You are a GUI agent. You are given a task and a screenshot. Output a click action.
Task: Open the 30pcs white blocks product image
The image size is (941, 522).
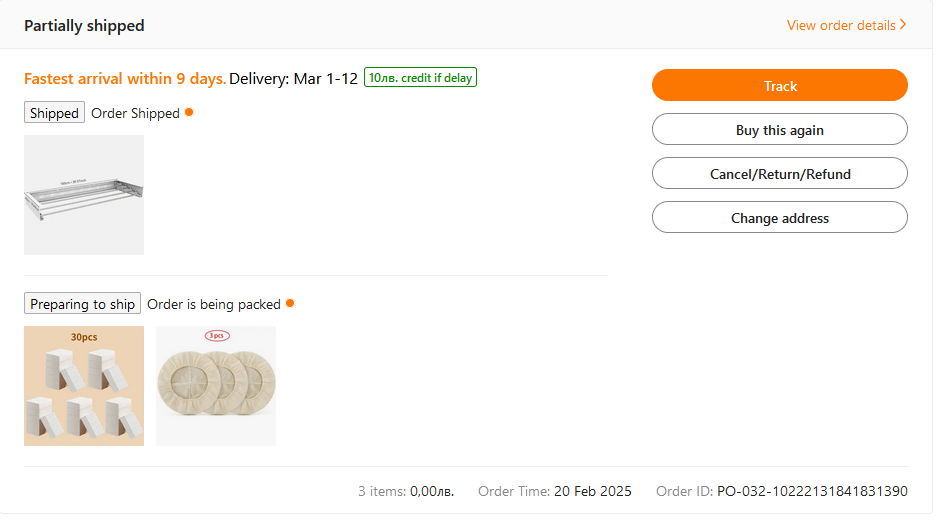click(84, 386)
